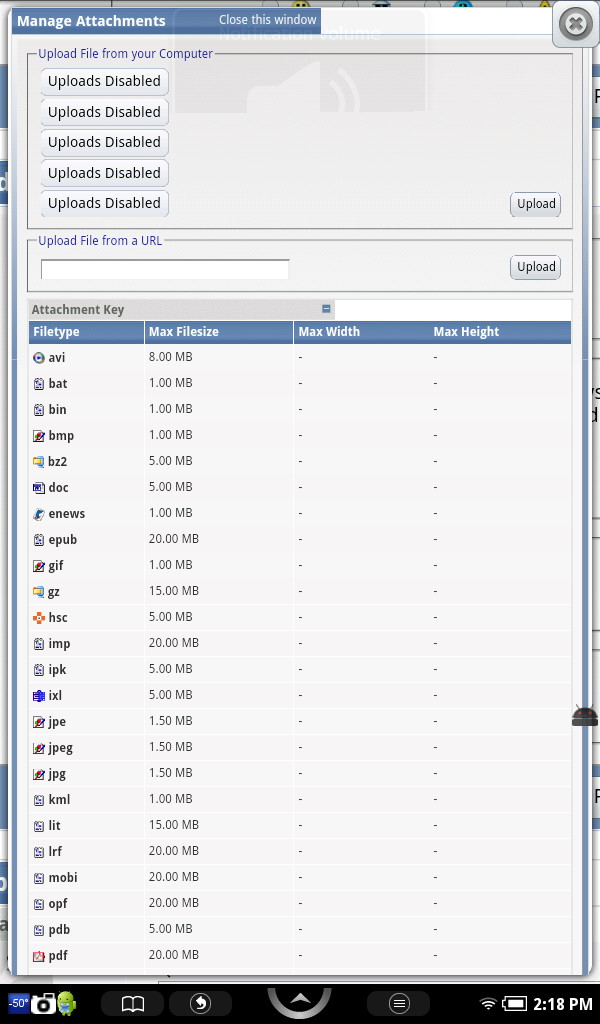This screenshot has width=600, height=1024.
Task: Click the ipk filetype icon
Action: click(x=39, y=670)
